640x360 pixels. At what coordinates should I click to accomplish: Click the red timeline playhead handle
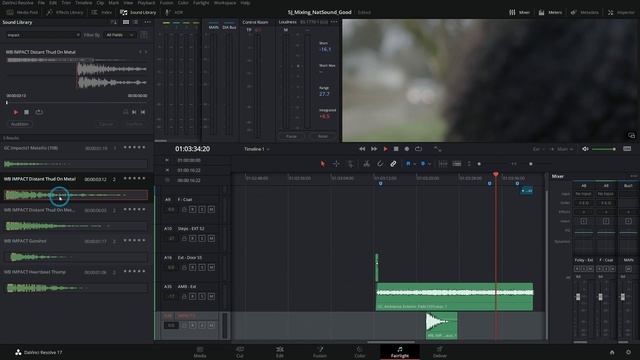pyautogui.click(x=496, y=175)
